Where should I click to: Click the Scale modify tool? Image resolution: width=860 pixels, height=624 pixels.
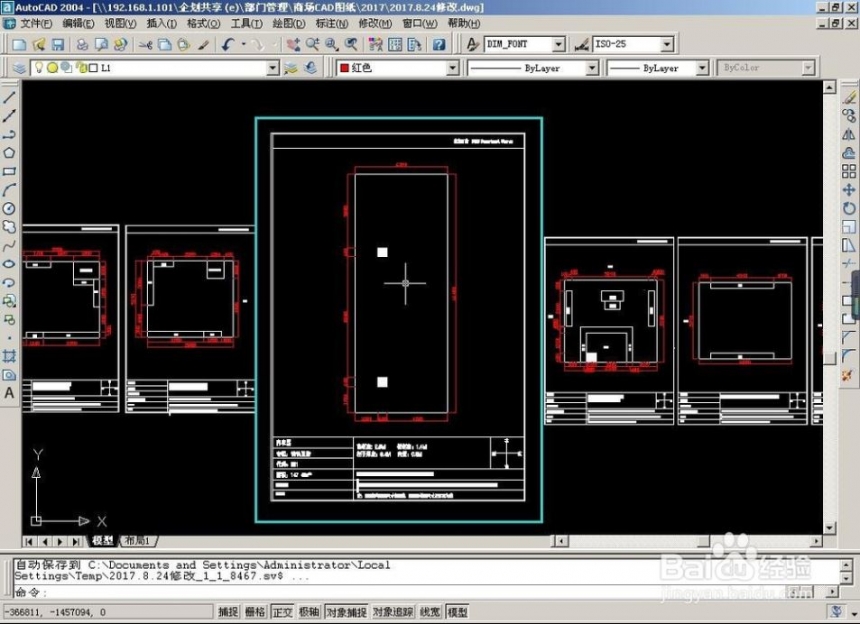pyautogui.click(x=849, y=227)
